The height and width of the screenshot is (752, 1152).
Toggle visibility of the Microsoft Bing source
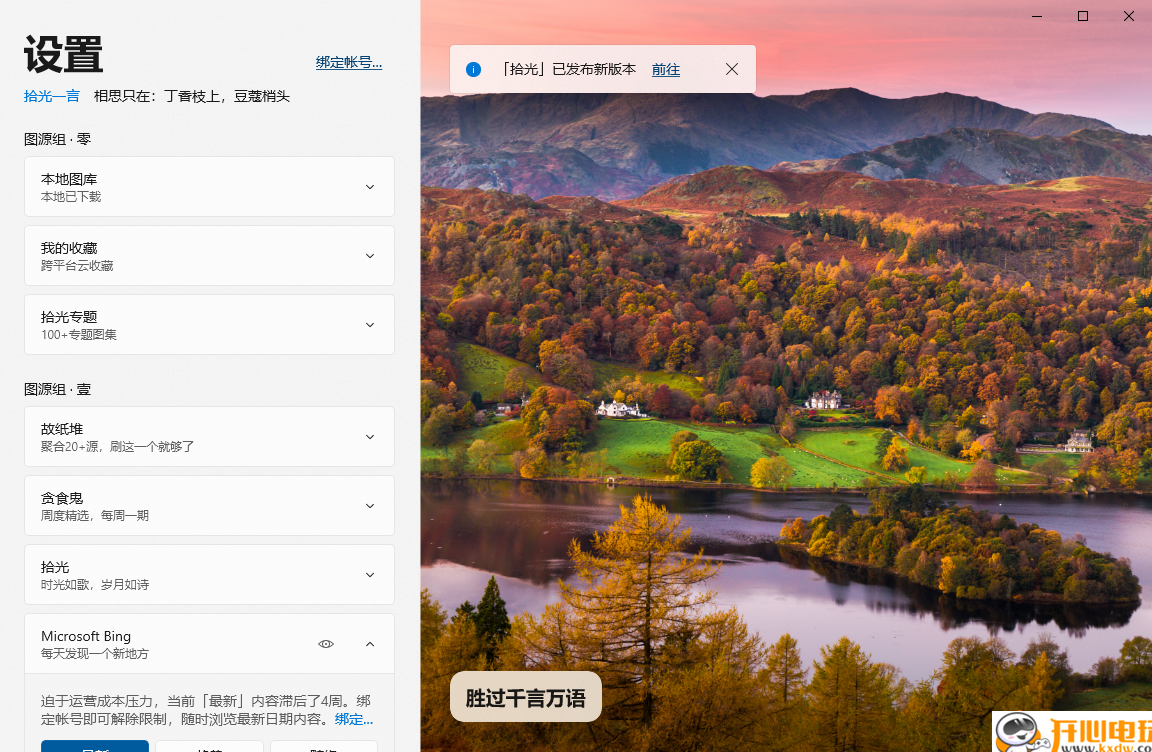(326, 643)
